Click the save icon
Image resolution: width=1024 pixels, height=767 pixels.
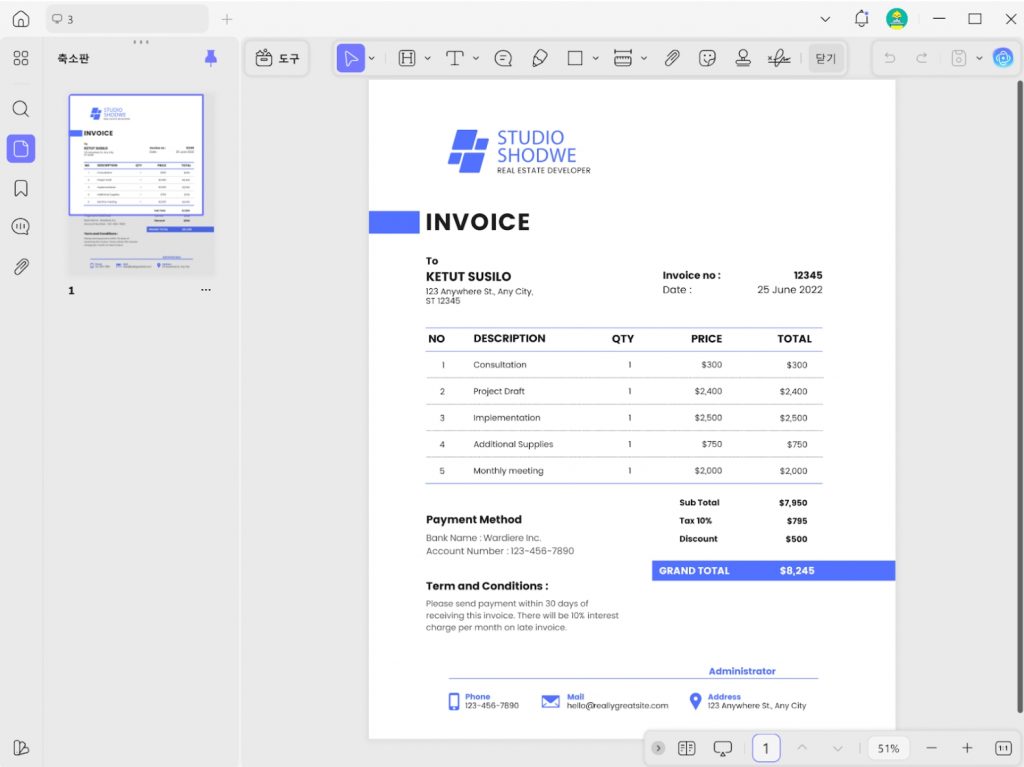tap(958, 58)
